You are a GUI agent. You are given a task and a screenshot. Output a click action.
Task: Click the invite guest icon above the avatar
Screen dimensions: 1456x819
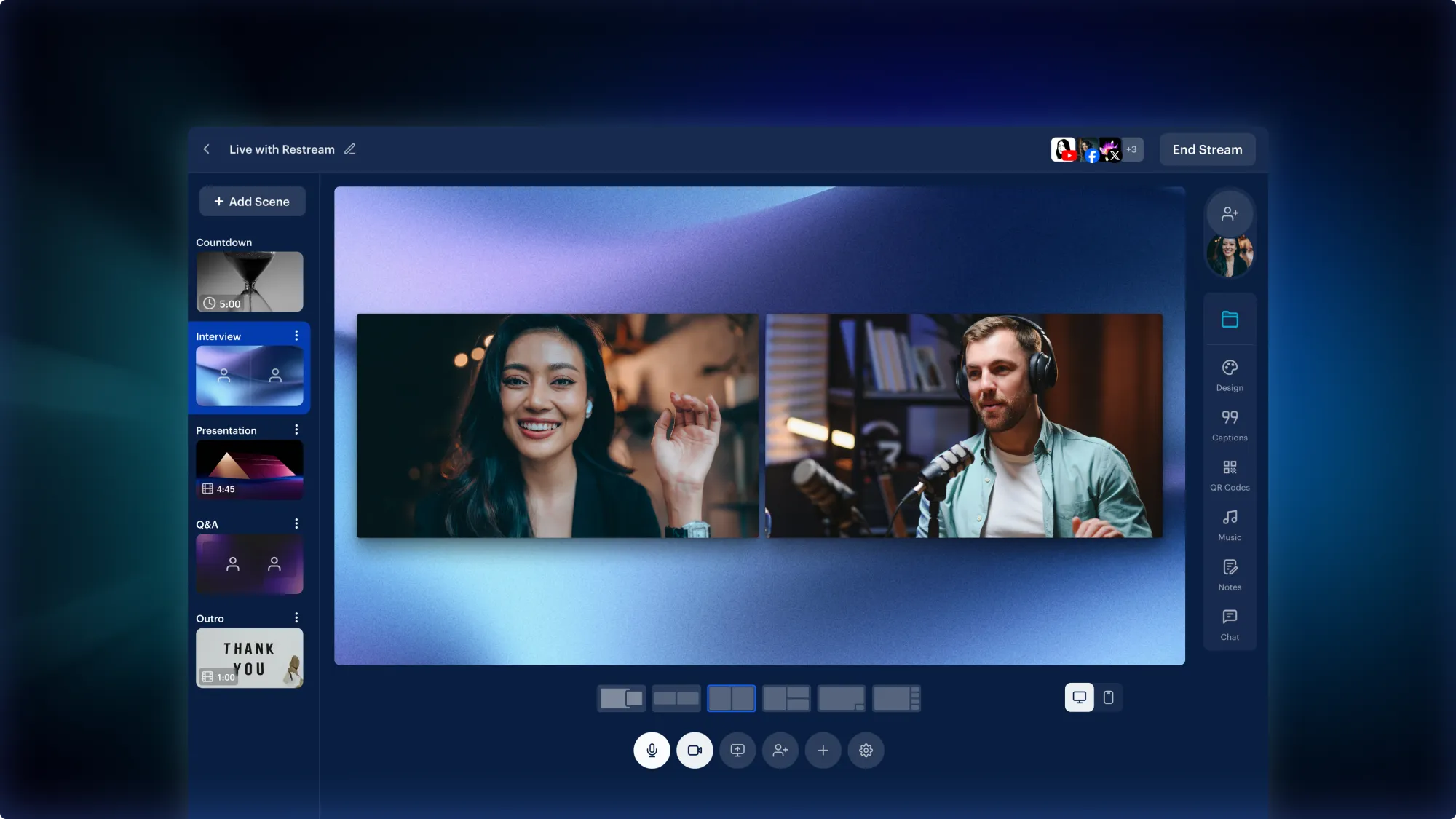point(1230,213)
